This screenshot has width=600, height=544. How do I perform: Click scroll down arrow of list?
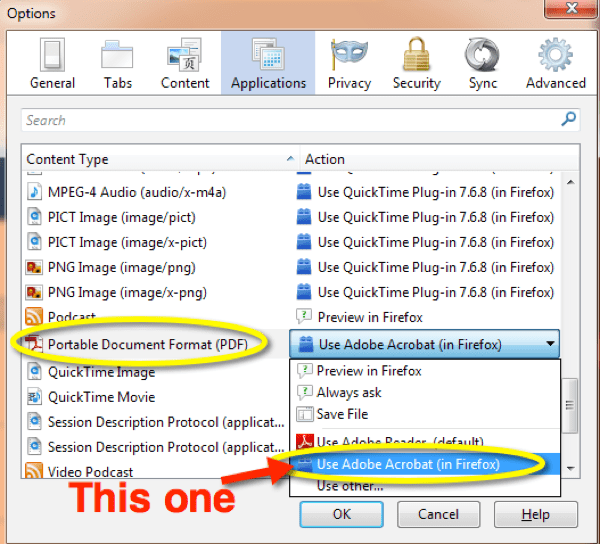point(571,468)
